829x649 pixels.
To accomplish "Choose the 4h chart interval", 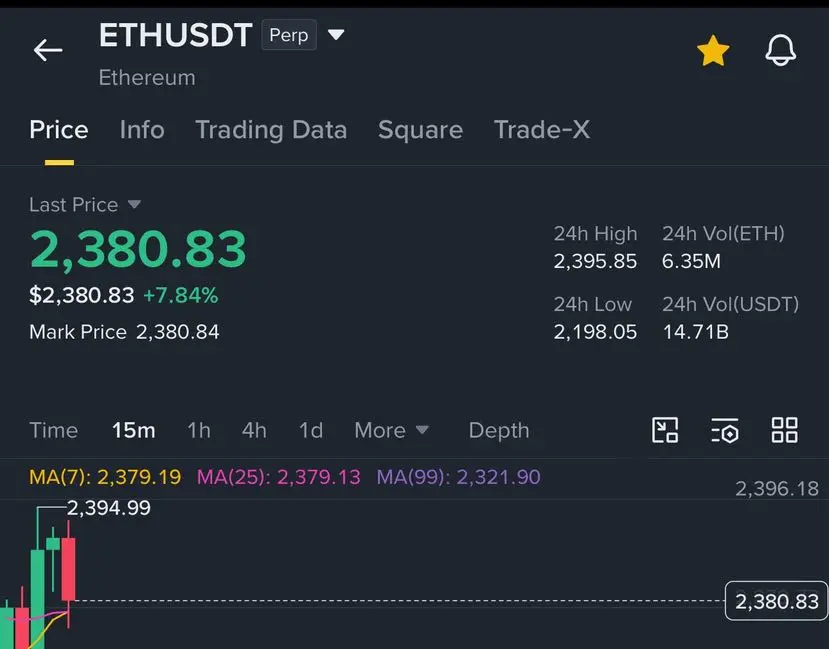I will (x=254, y=430).
